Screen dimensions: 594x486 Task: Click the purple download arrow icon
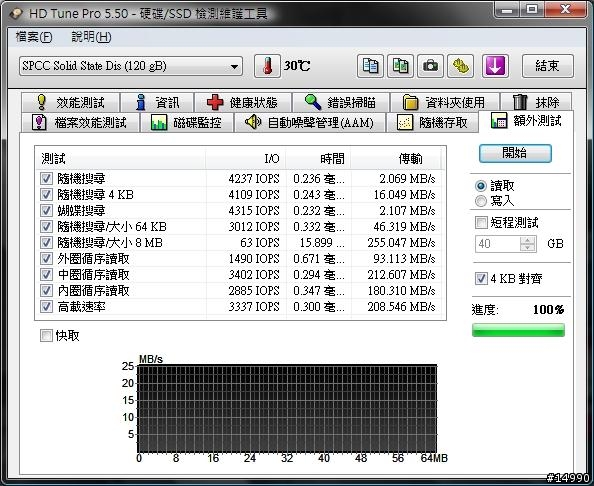pos(495,66)
